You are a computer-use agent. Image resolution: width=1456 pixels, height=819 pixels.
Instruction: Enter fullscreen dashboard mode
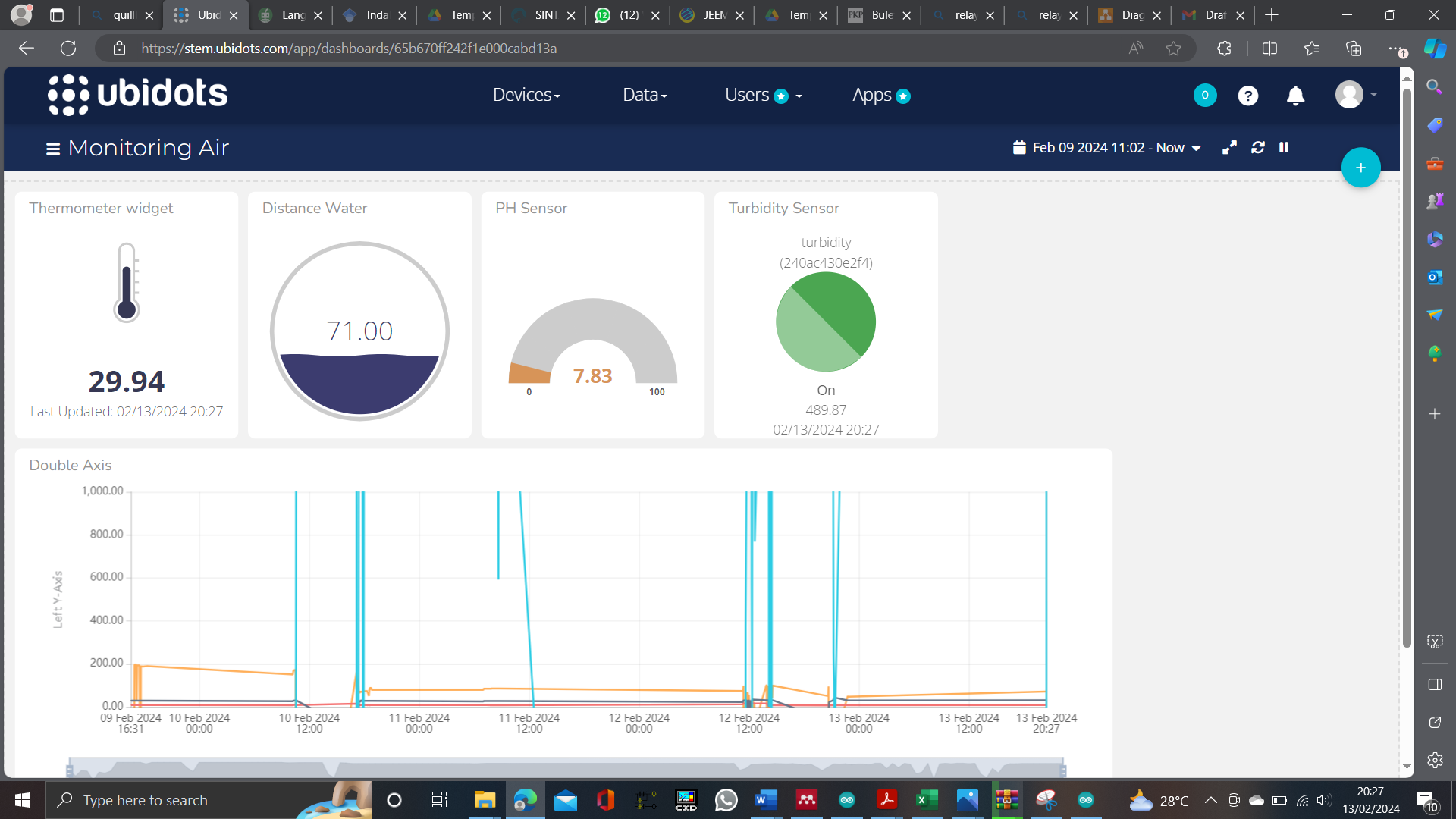(x=1229, y=148)
